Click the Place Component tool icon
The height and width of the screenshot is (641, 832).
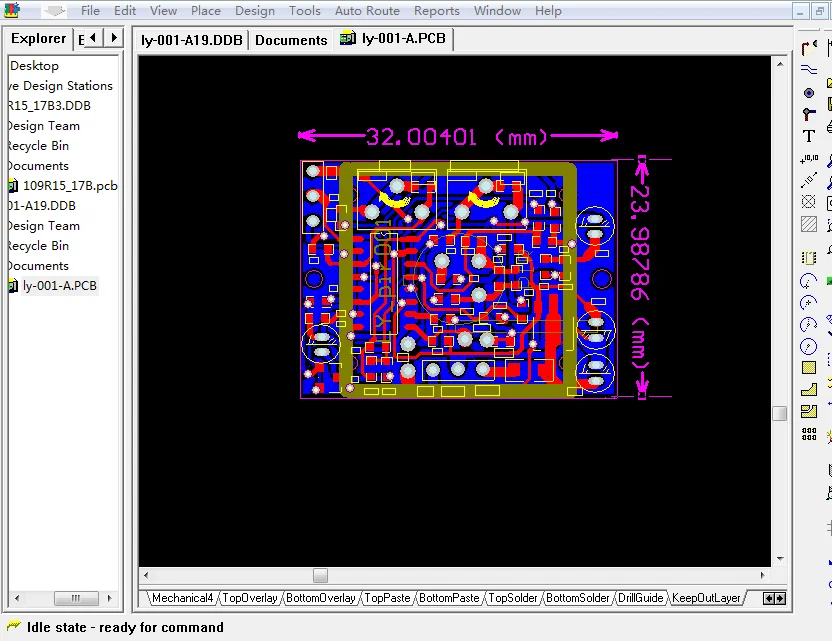click(x=809, y=257)
